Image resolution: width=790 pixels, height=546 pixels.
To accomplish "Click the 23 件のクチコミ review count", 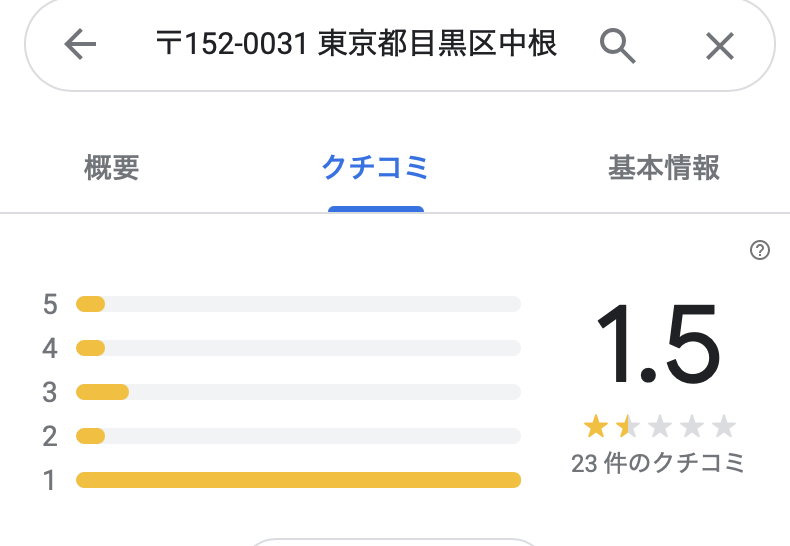I will (658, 464).
